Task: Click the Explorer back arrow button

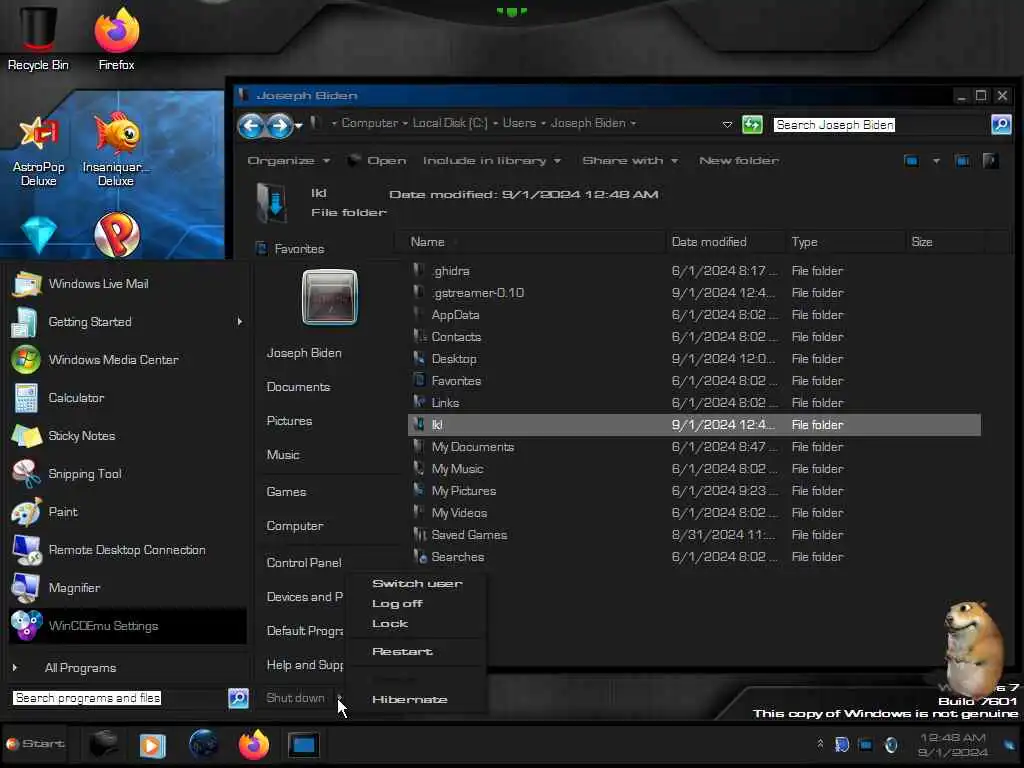Action: [251, 125]
